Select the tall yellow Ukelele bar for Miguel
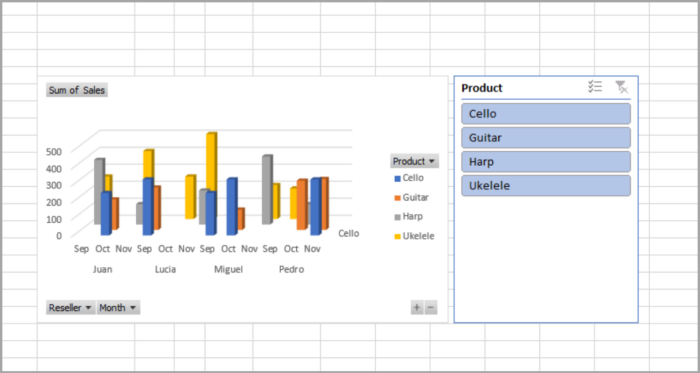The image size is (700, 373). tap(211, 163)
